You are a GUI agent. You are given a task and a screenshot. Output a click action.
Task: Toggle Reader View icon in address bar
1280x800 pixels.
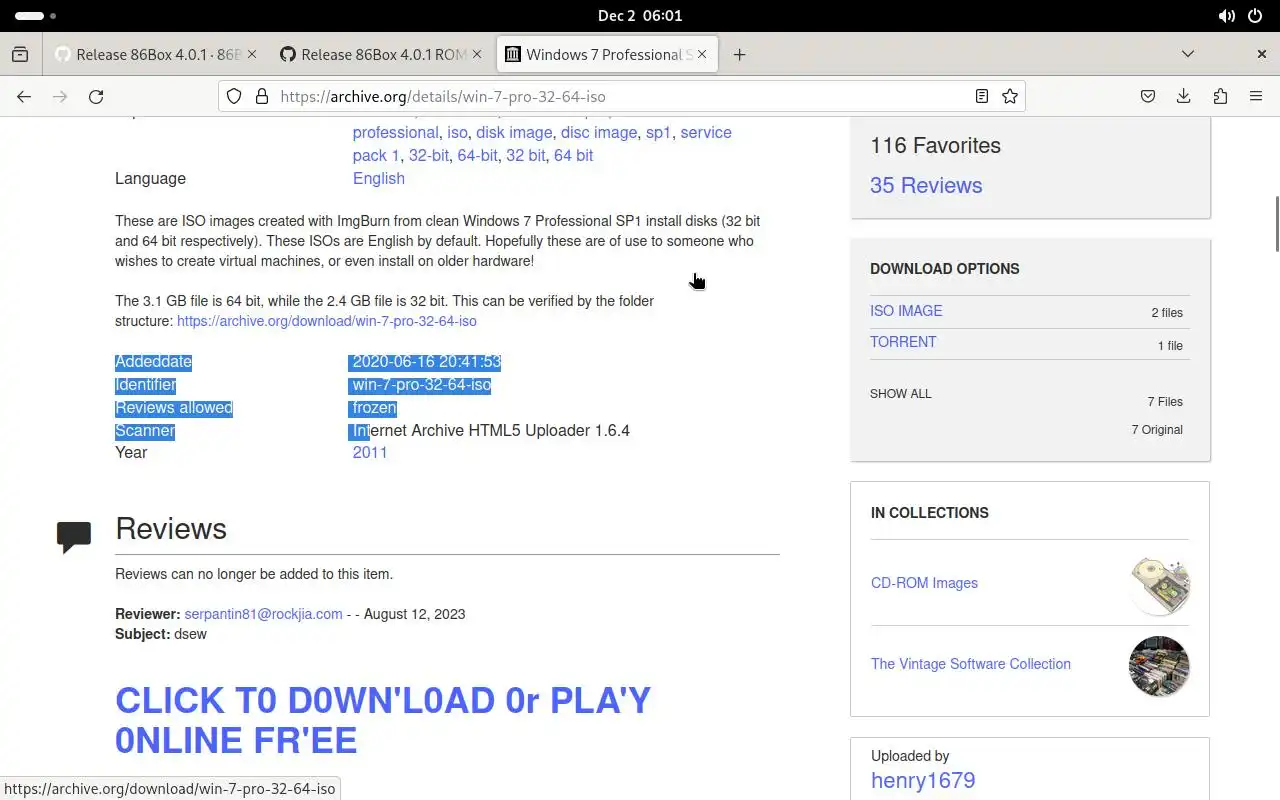click(x=982, y=96)
